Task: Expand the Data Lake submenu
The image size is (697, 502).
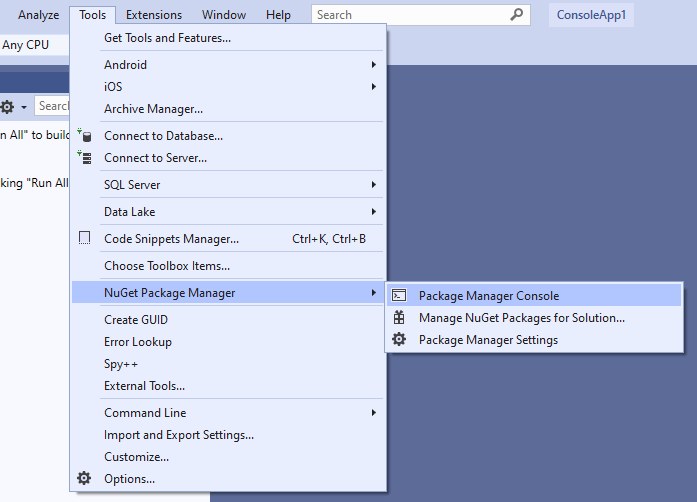Action: pos(228,212)
